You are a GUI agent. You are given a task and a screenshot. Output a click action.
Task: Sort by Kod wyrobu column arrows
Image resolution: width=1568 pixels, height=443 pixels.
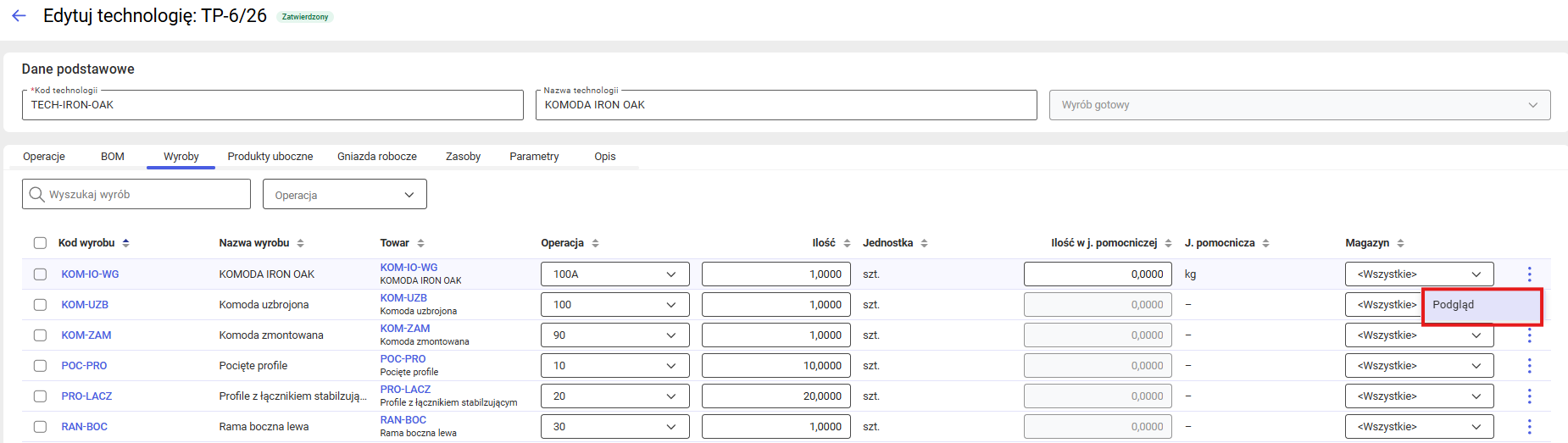point(126,243)
